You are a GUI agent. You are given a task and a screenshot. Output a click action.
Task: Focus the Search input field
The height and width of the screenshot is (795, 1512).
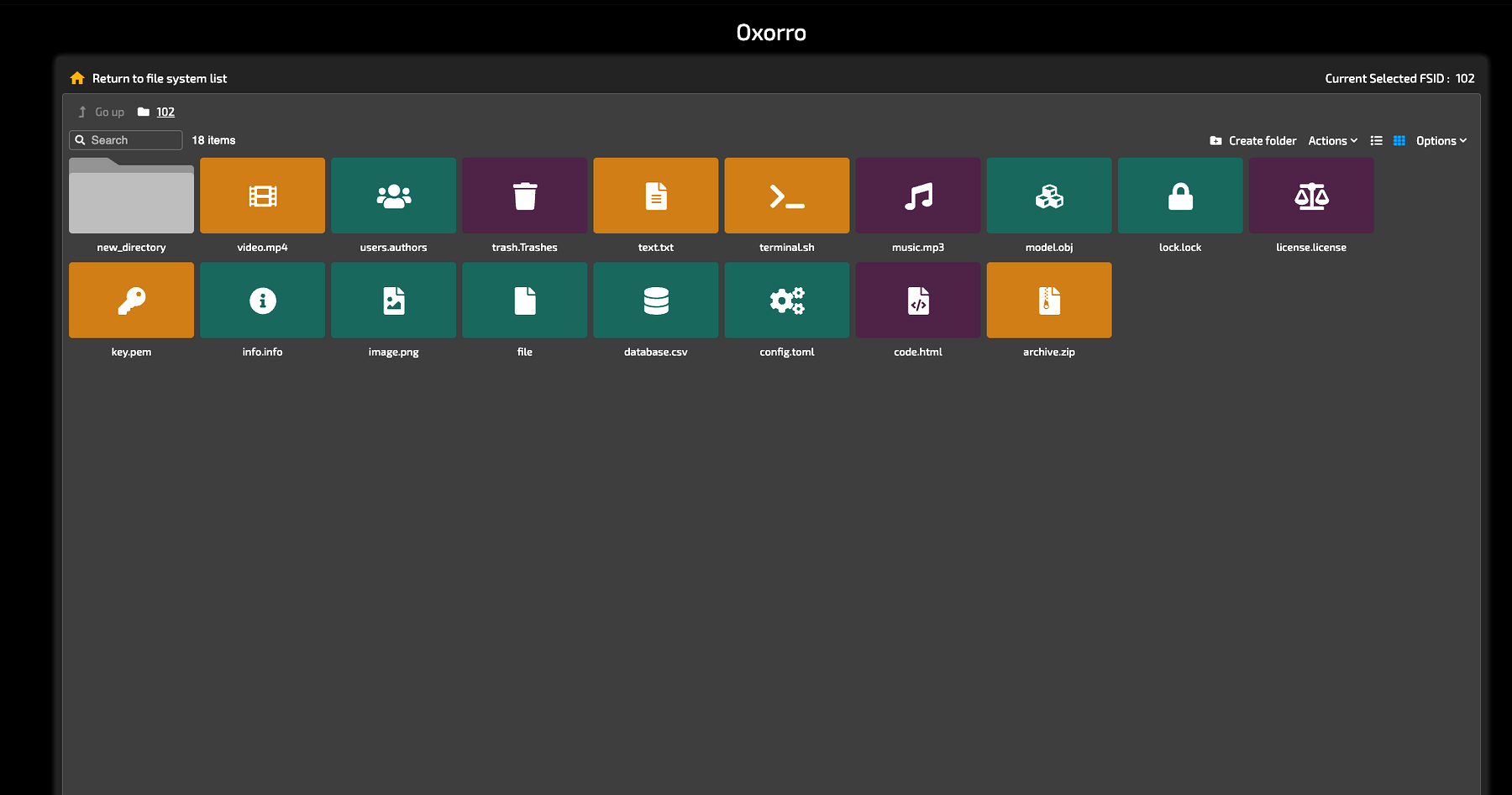[126, 140]
